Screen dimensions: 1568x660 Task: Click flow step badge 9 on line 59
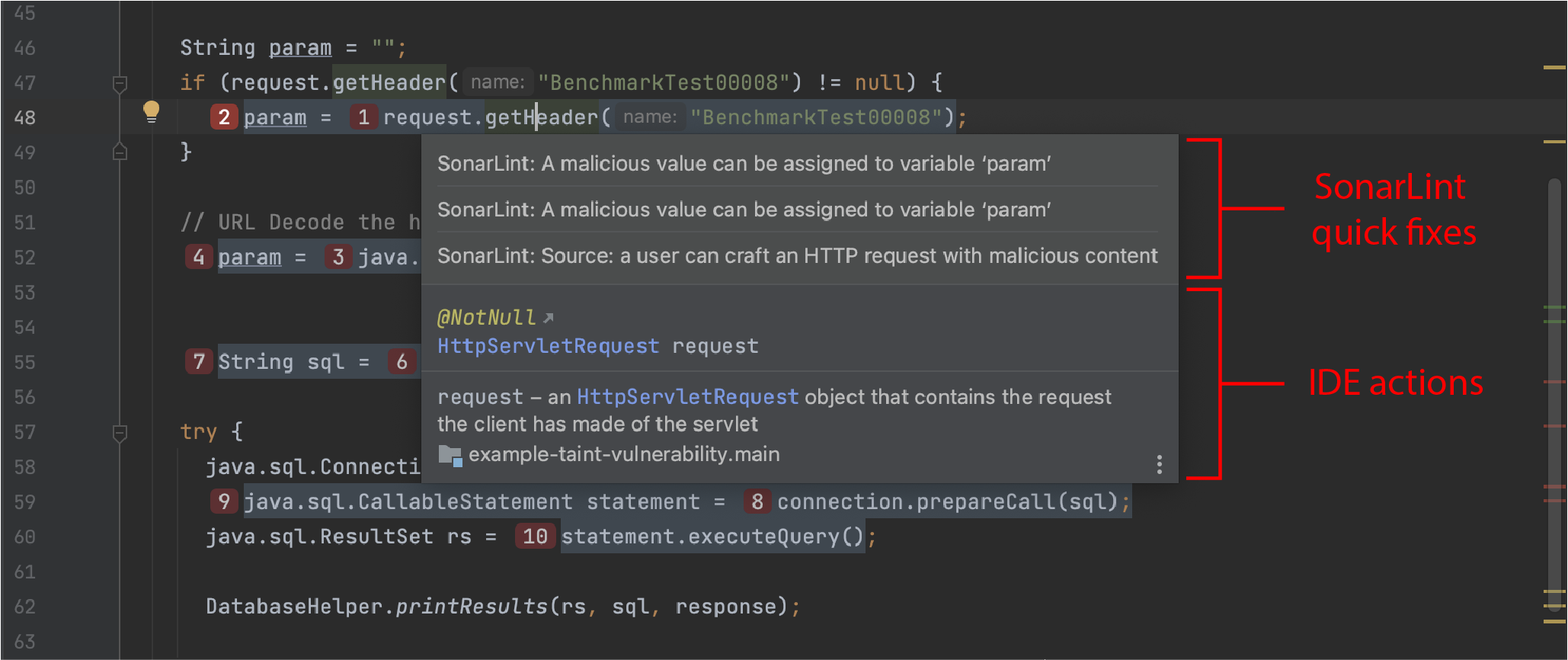[224, 501]
